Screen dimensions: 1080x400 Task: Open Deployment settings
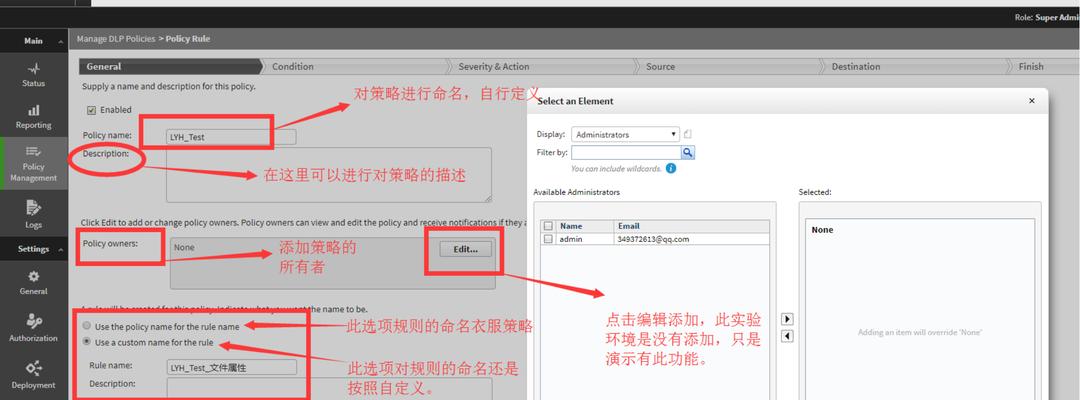[33, 375]
